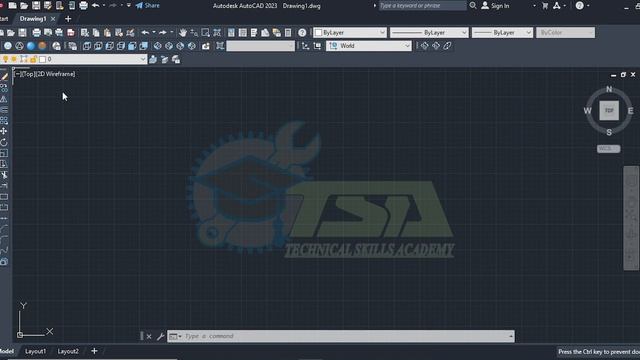Expand the standard toolbar Undo dropdown arrow
This screenshot has height=360, width=640.
153,33
